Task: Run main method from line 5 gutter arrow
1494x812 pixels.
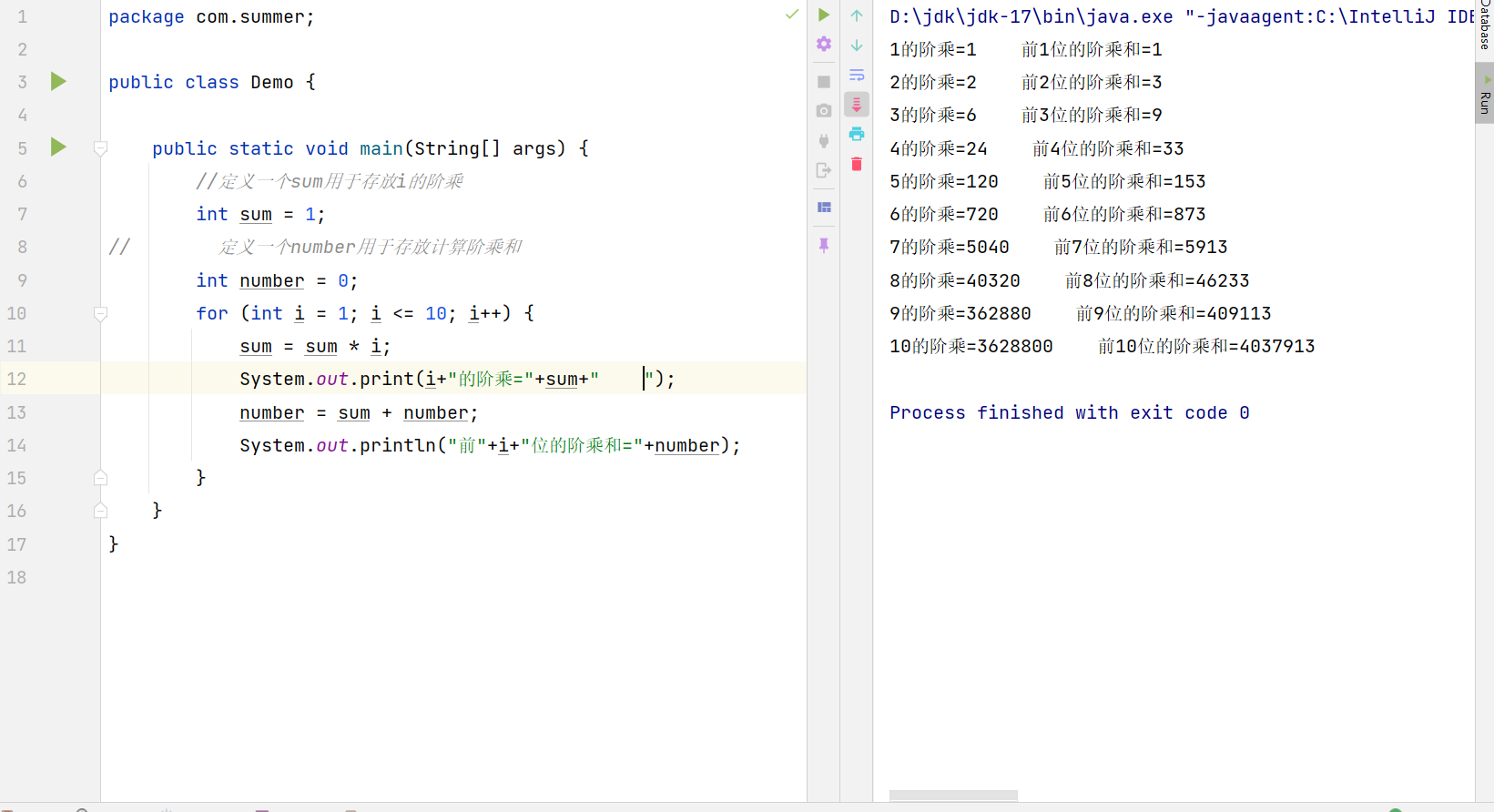Action: click(58, 147)
